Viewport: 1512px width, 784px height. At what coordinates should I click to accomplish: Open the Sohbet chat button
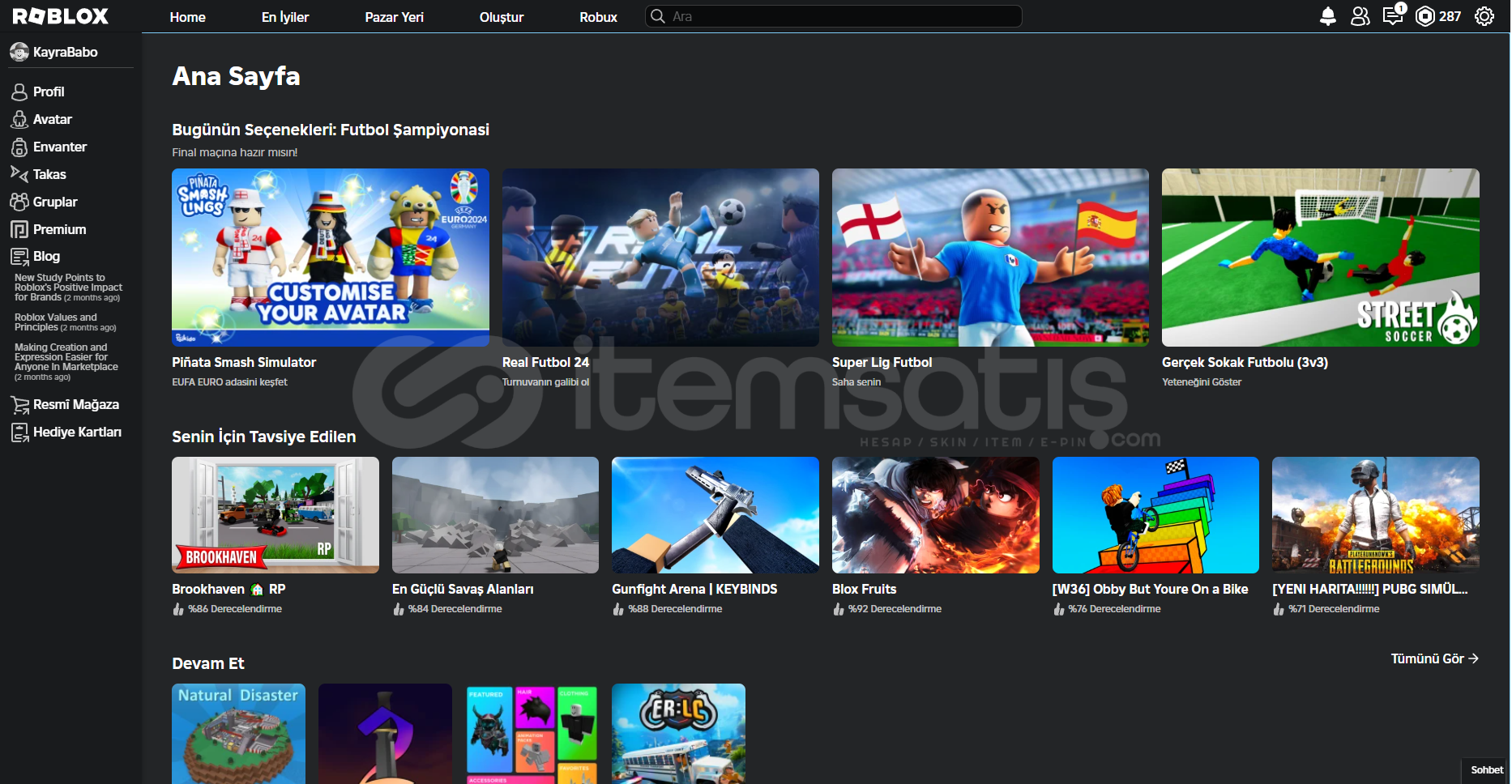(x=1487, y=770)
